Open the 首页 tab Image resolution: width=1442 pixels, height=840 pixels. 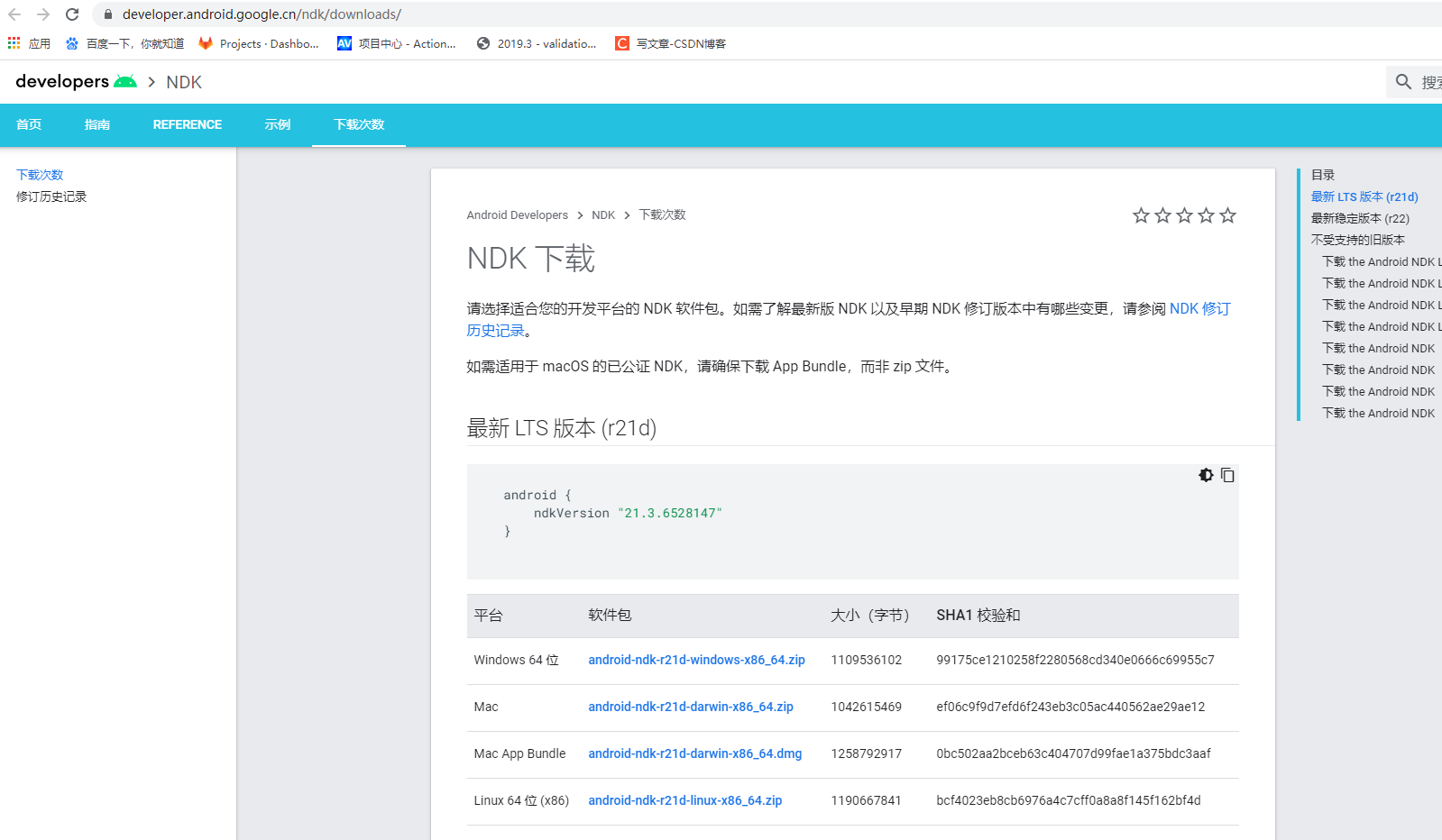29,124
